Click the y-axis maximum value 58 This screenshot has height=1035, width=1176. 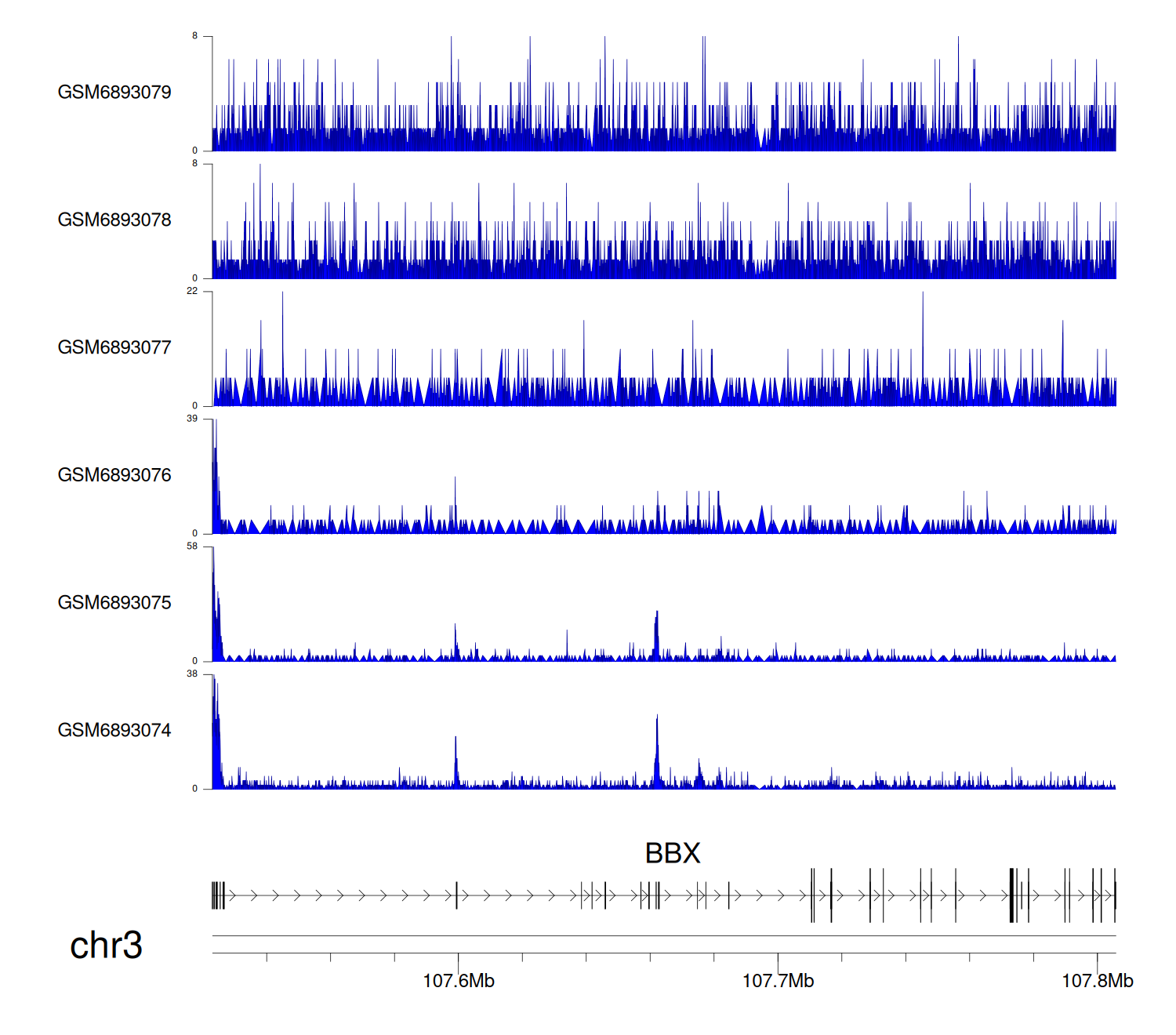pos(192,547)
